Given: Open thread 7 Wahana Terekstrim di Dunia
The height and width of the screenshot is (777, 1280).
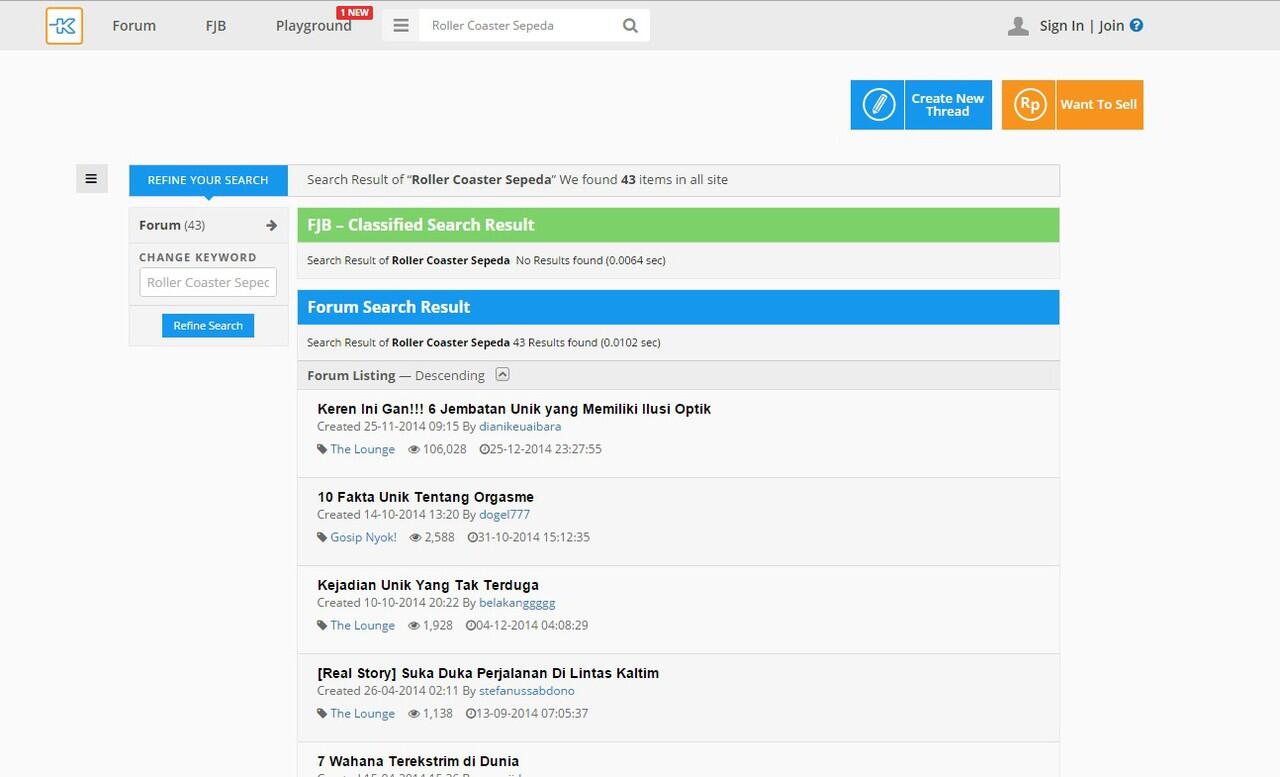Looking at the screenshot, I should pos(418,761).
